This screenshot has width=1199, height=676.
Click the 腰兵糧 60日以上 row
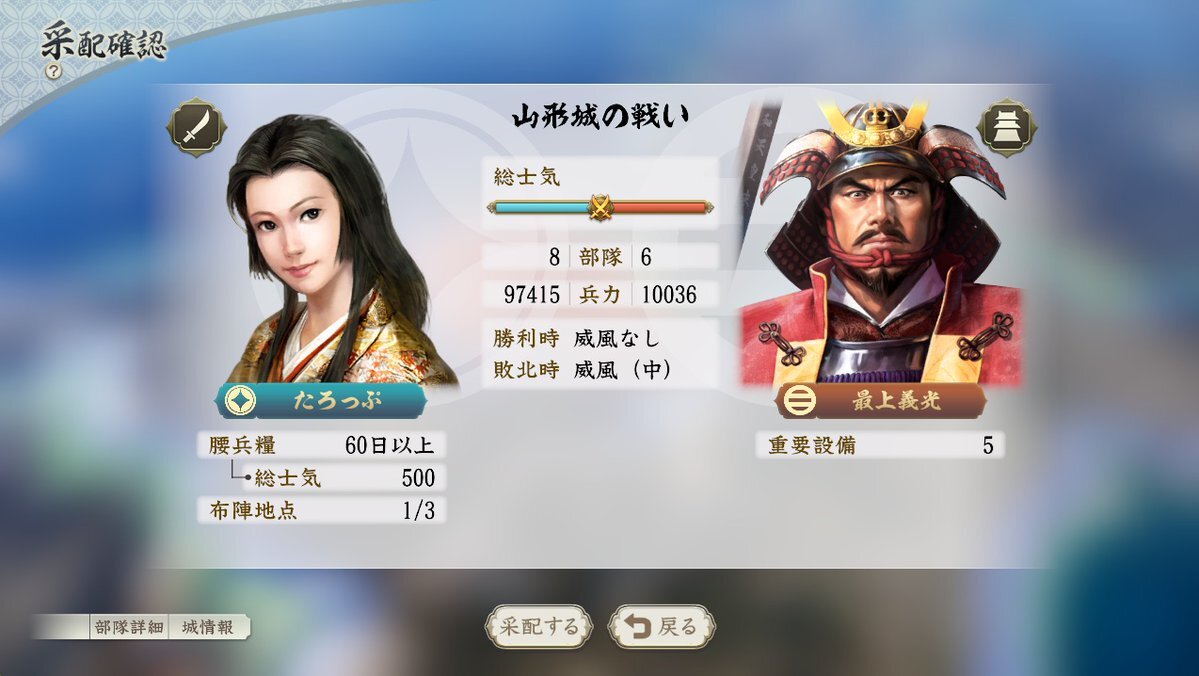coord(321,445)
